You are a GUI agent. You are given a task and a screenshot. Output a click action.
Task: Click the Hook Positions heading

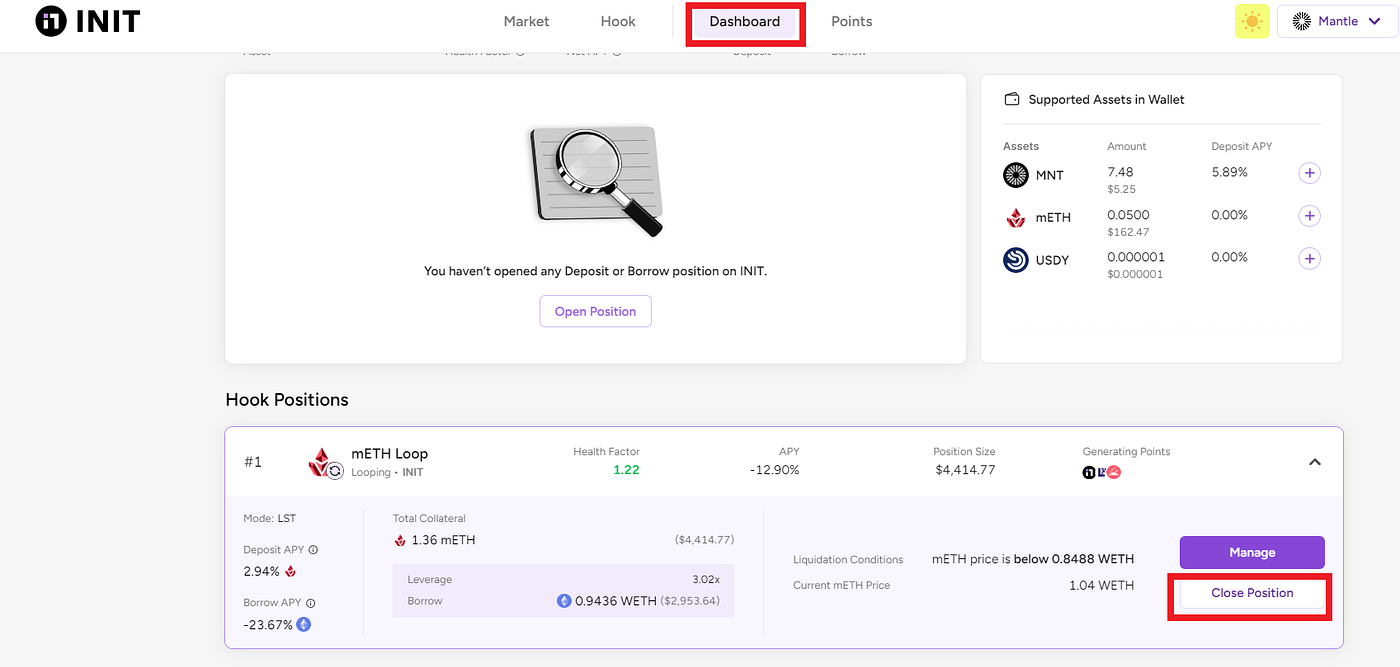point(287,400)
